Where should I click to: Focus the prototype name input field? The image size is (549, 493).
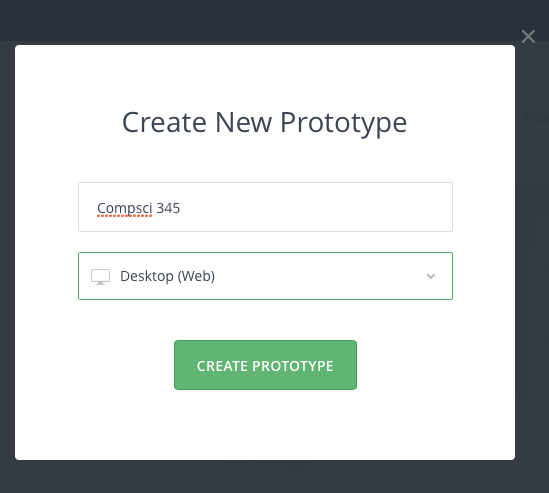click(265, 207)
